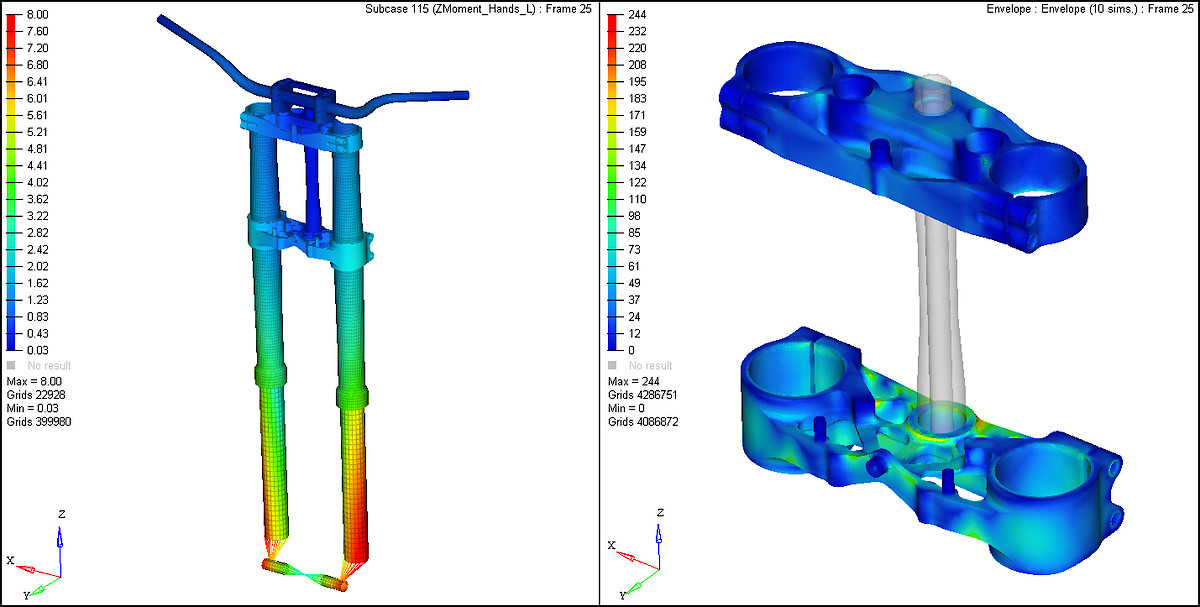Screen dimensions: 1200x607
Task: Click the 122 value in right legend
Action: (x=637, y=182)
